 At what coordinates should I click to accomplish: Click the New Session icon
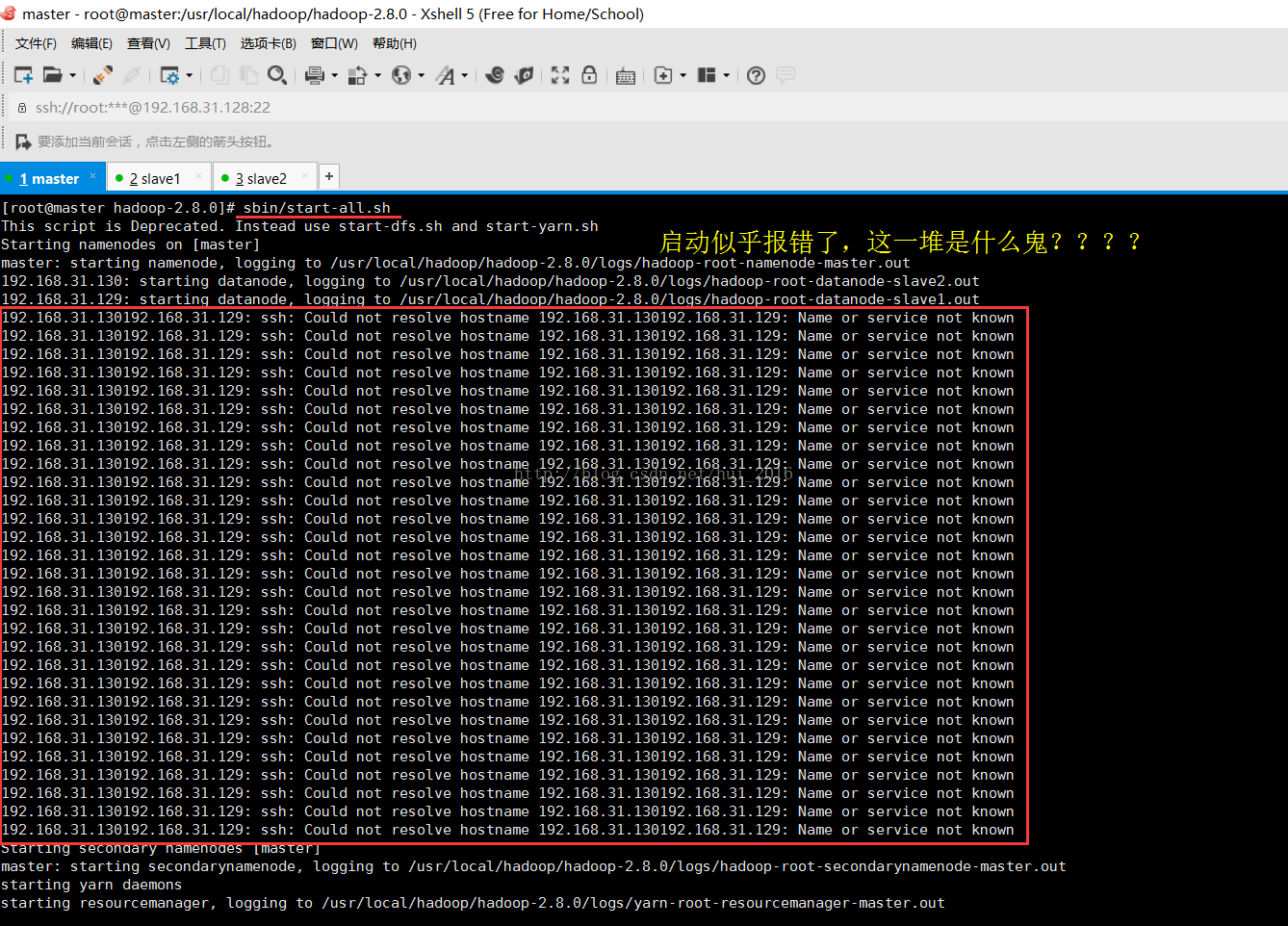pos(24,75)
